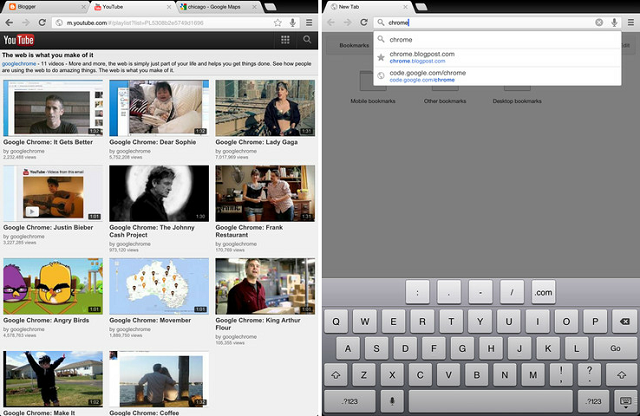Open Google Chrome: Lady Gaga thumbnail
This screenshot has width=640, height=416.
point(265,108)
